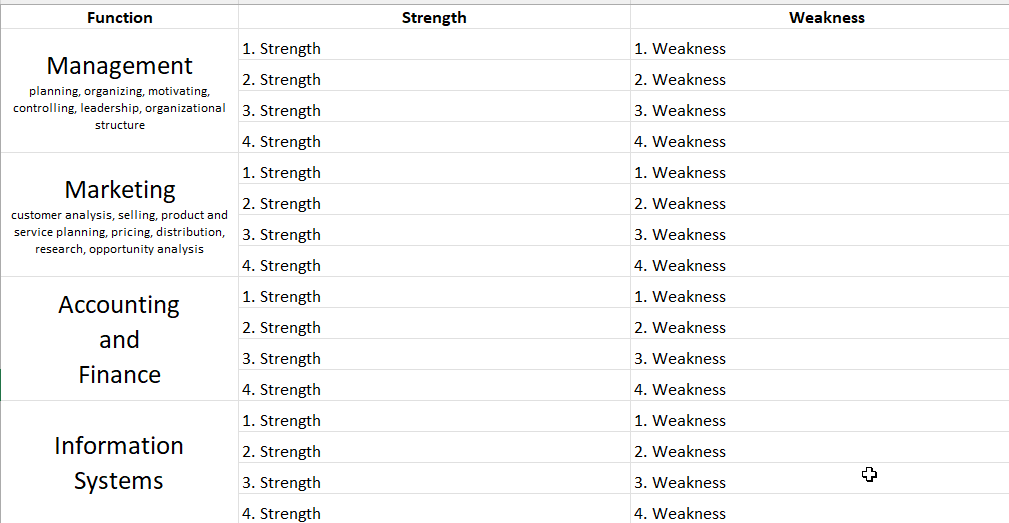This screenshot has height=523, width=1009.
Task: Click Information Systems' "3. Strength" cell
Action: click(x=434, y=482)
